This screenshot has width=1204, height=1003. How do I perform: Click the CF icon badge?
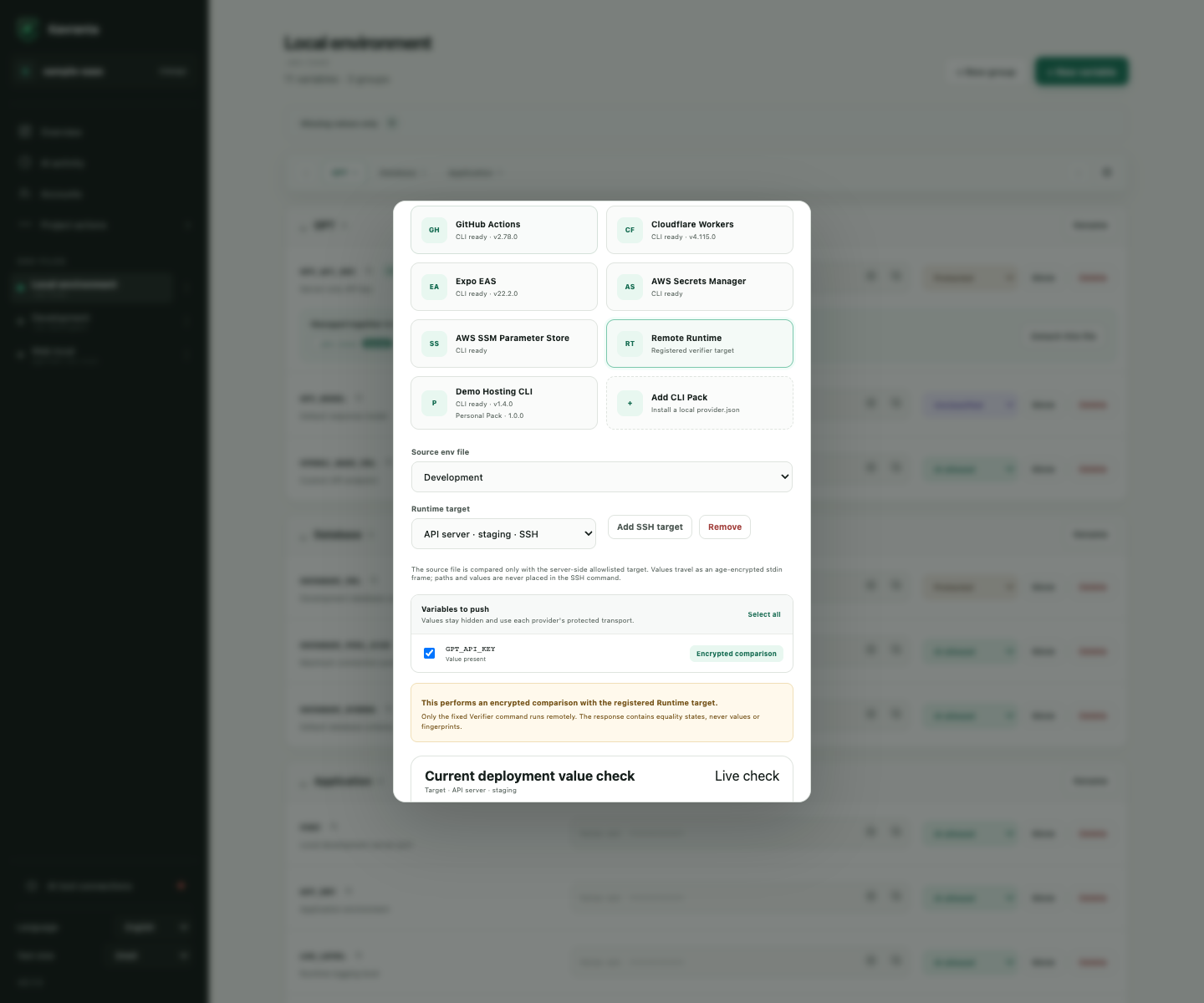tap(630, 230)
